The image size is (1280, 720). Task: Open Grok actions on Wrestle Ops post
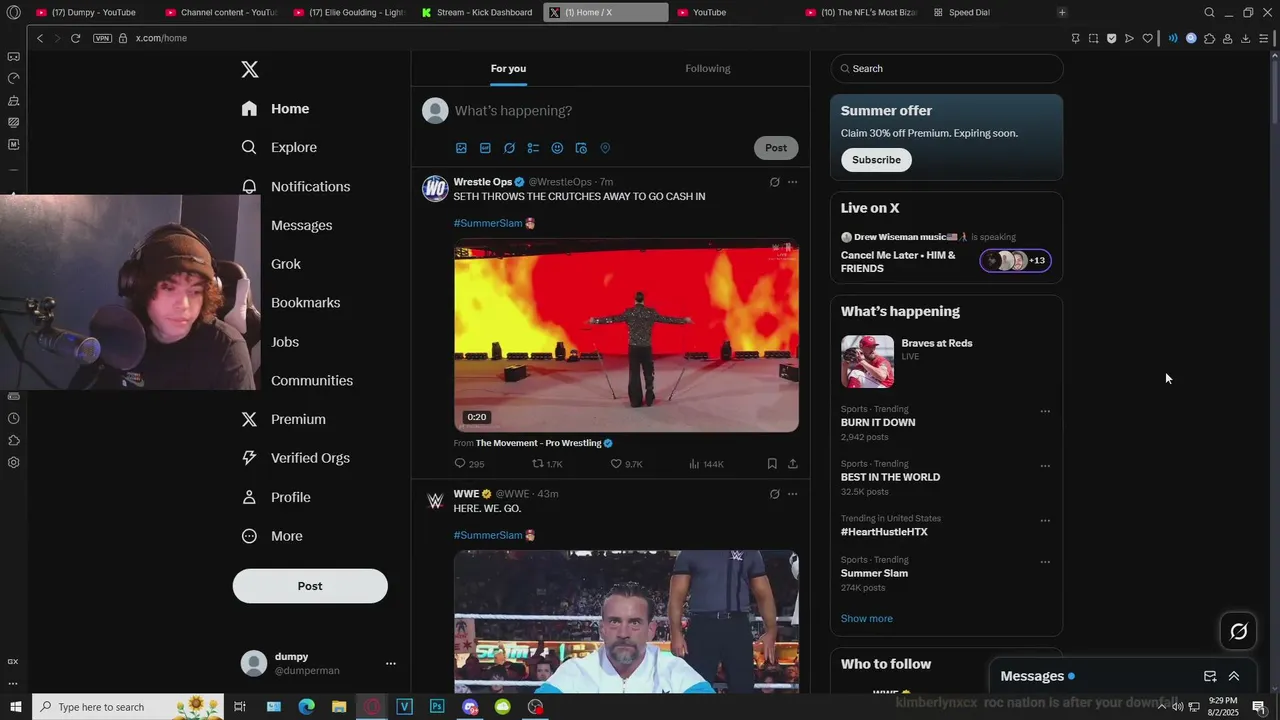774,182
